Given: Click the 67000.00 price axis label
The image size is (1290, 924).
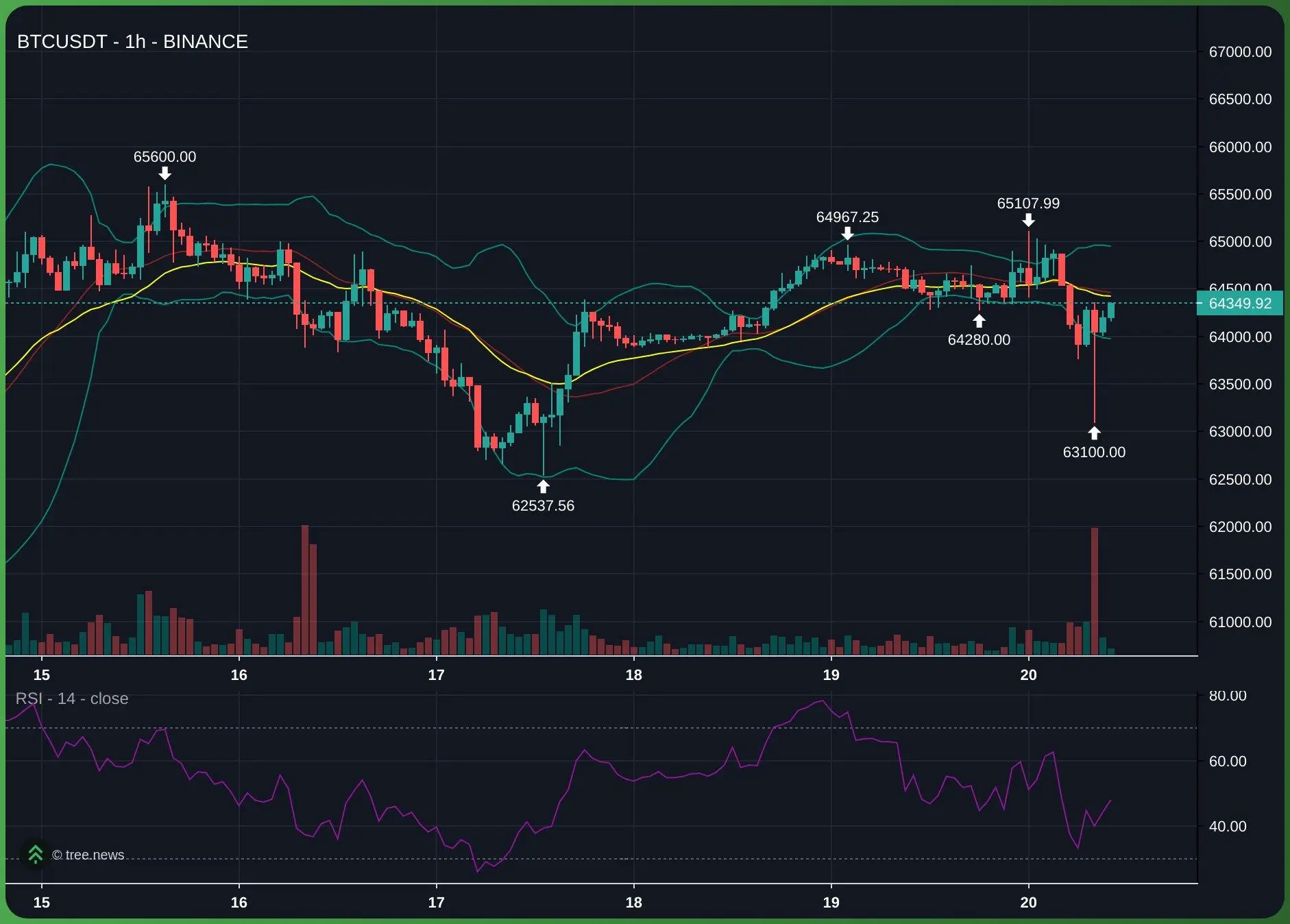Looking at the screenshot, I should coord(1240,52).
